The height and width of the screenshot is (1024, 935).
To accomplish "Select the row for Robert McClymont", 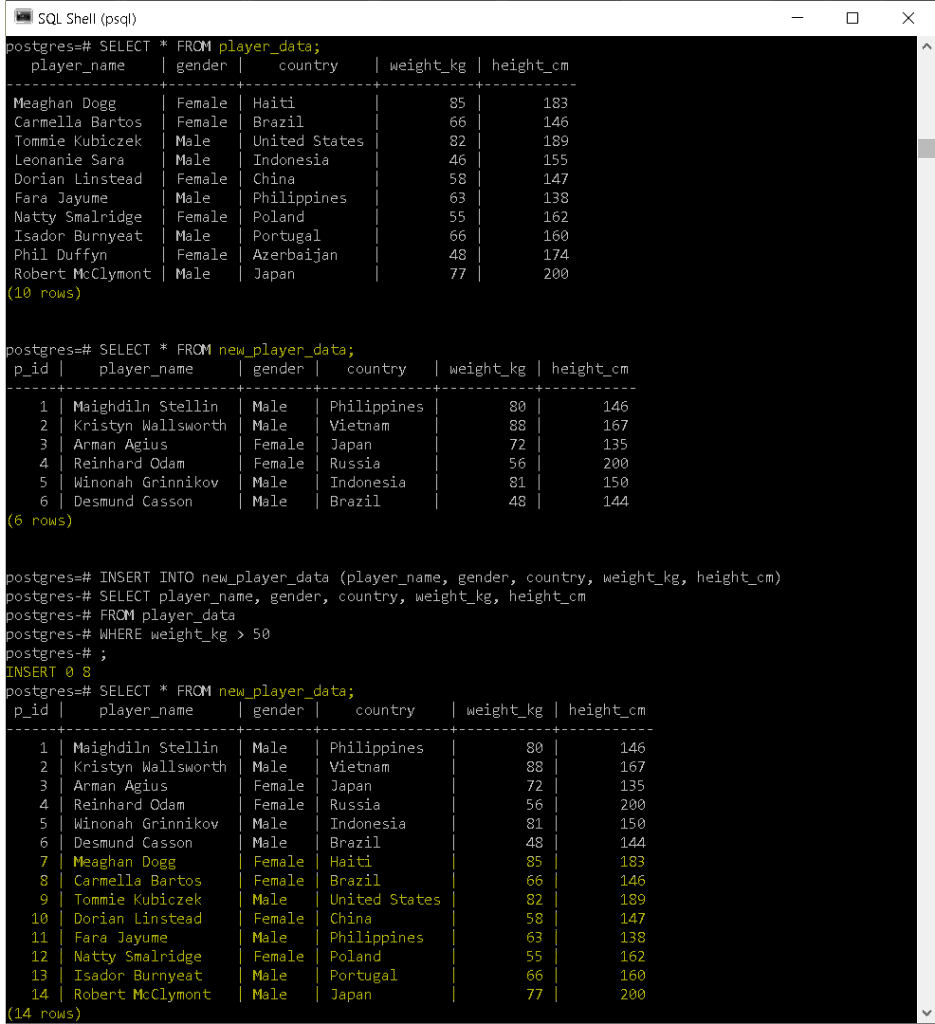I will (76, 273).
